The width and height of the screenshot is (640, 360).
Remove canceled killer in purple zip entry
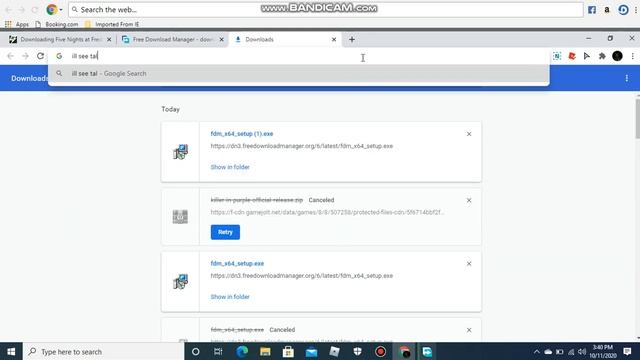coord(469,200)
